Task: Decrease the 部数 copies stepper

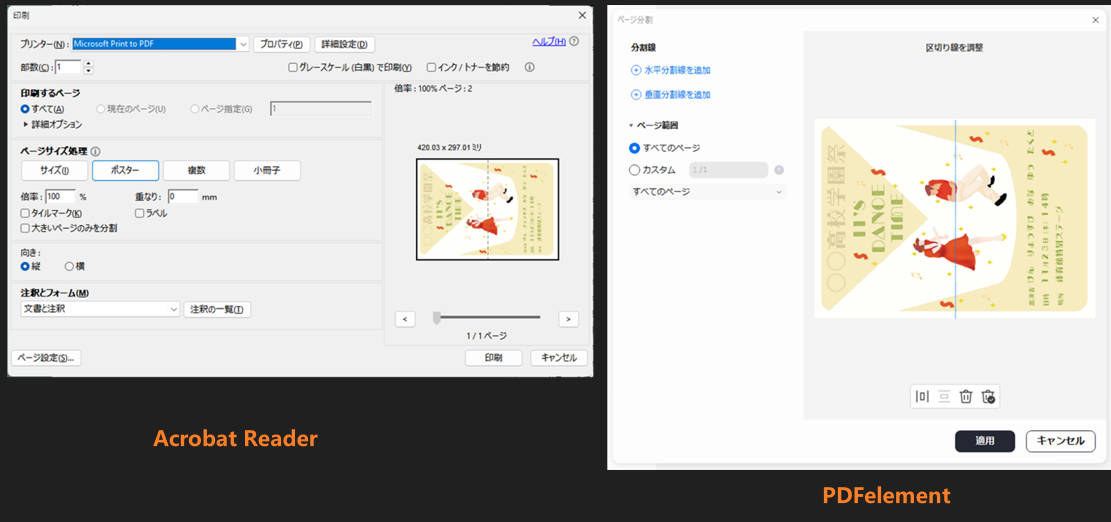Action: coord(88,71)
